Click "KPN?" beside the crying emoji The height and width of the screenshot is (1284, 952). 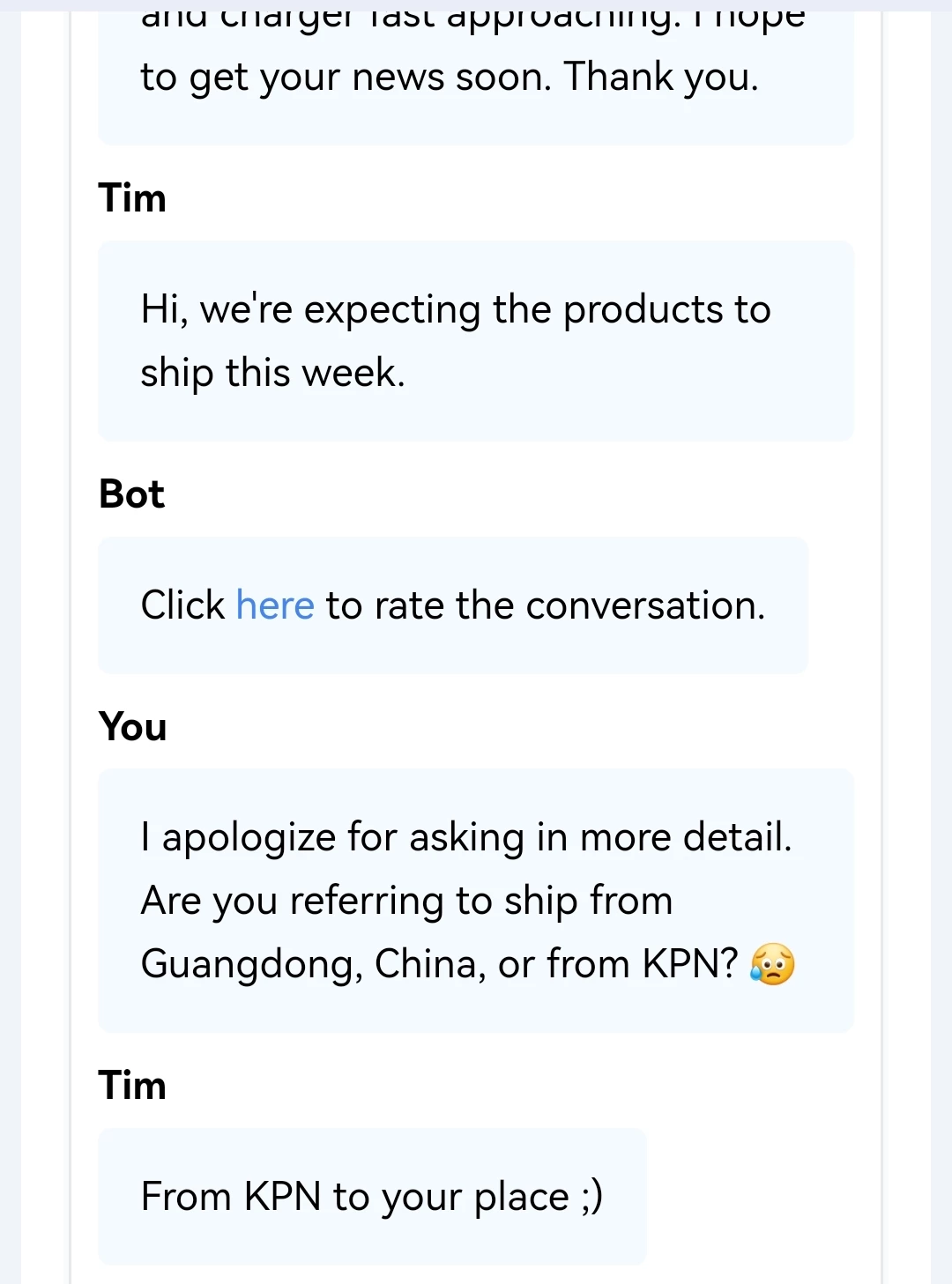[690, 964]
